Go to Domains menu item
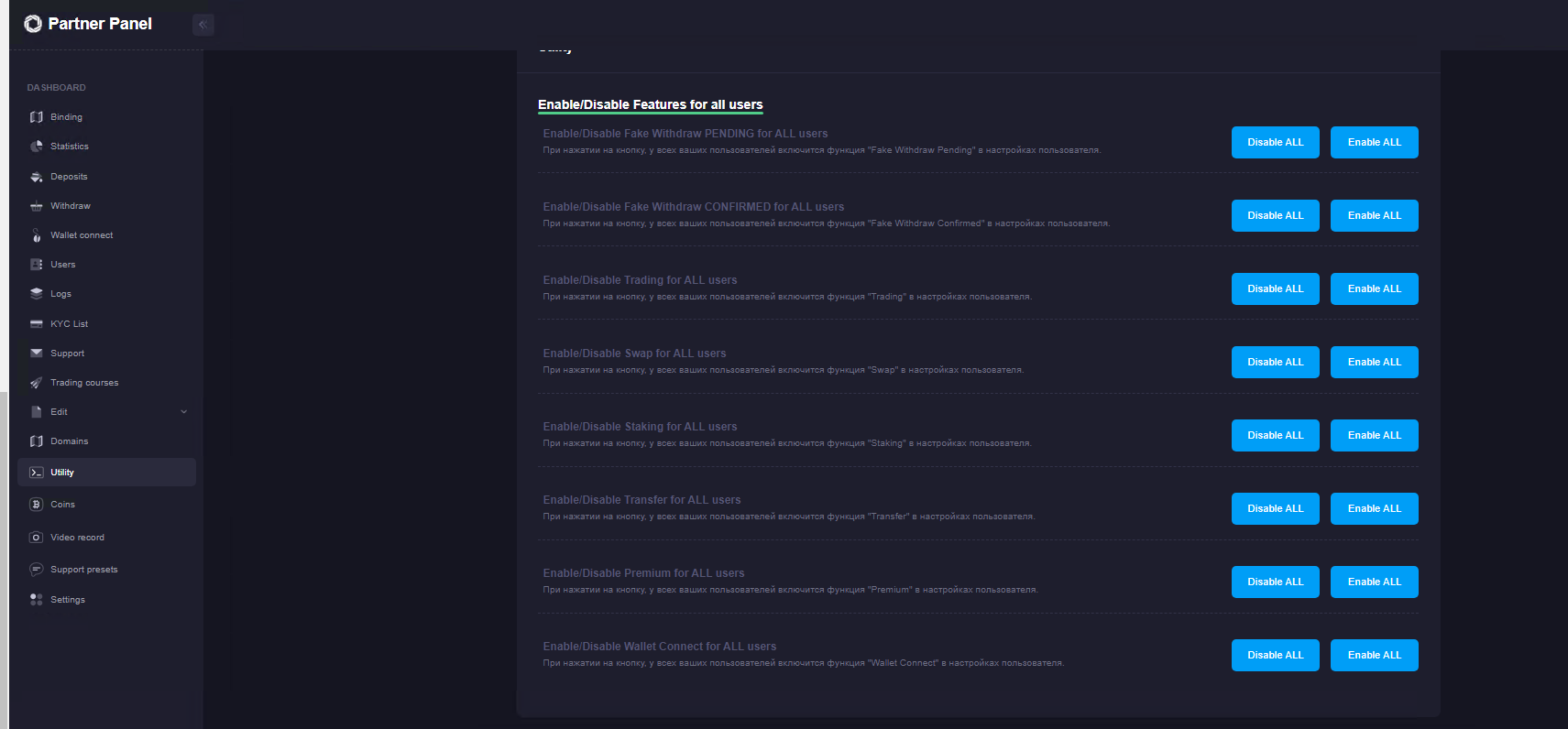 [70, 441]
